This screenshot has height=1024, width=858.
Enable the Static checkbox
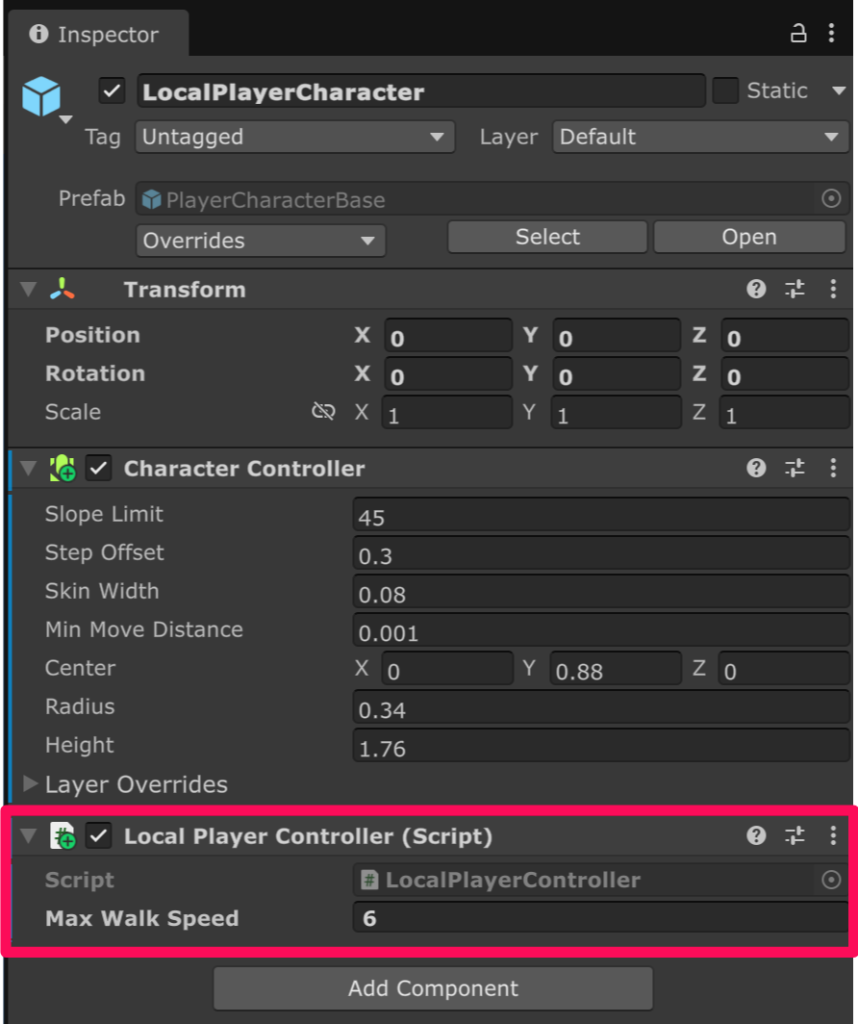pyautogui.click(x=725, y=91)
